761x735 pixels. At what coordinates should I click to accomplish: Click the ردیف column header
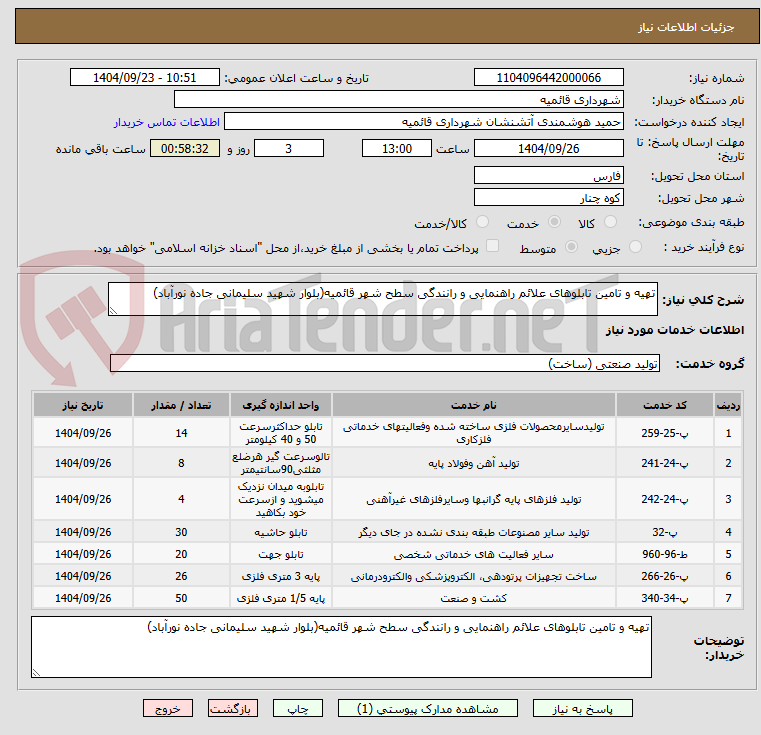[728, 405]
